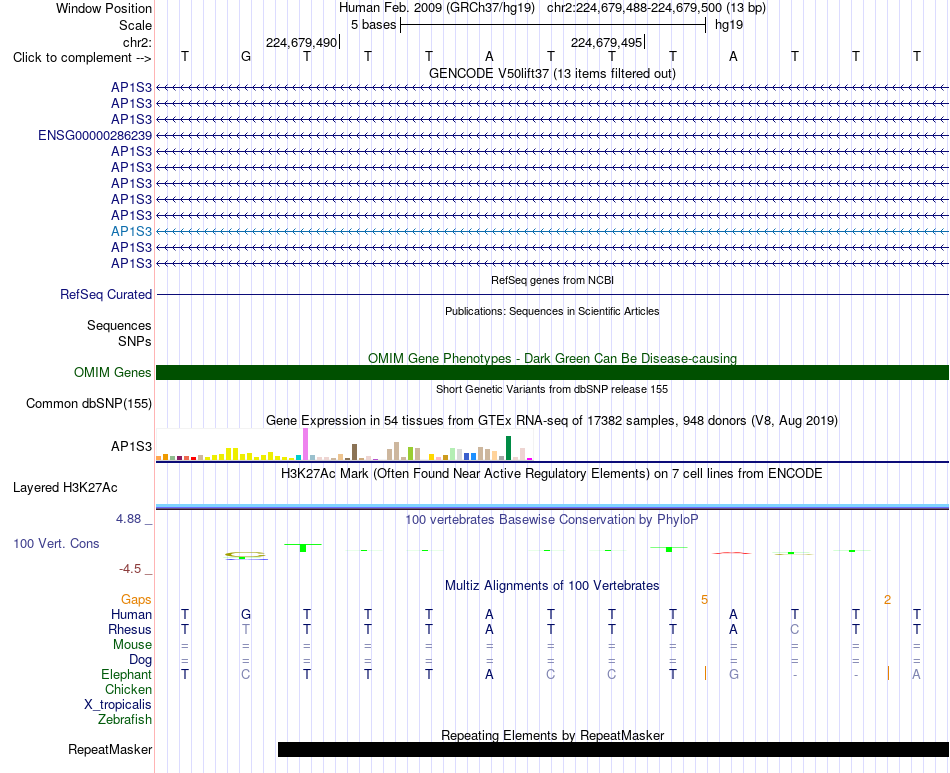Image resolution: width=950 pixels, height=773 pixels.
Task: Click the Dog species label
Action: pyautogui.click(x=140, y=660)
